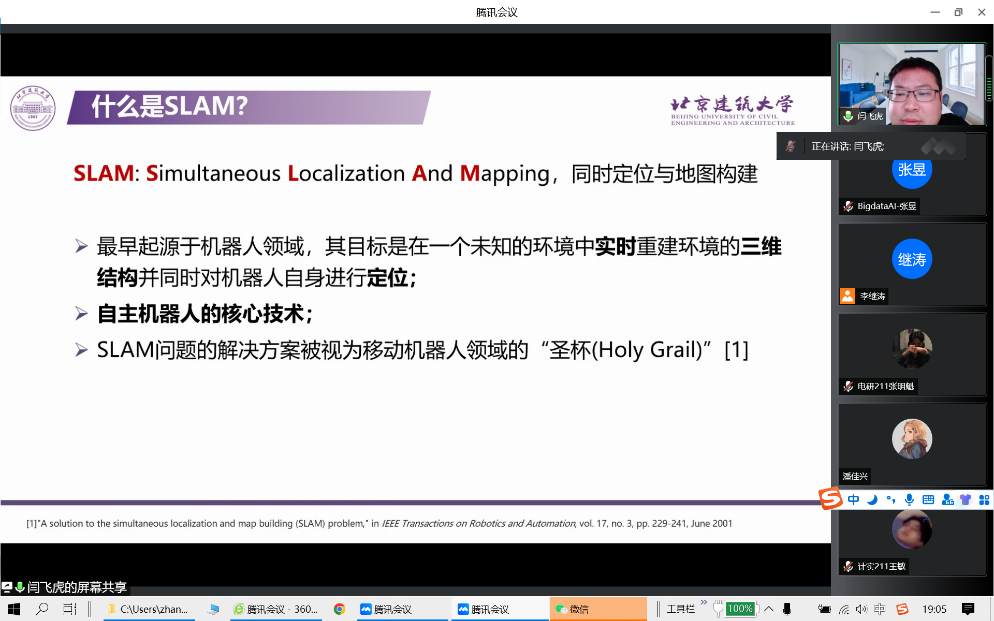Toggle the Sogou punctuation mode icon
This screenshot has height=621, width=994.
click(890, 499)
